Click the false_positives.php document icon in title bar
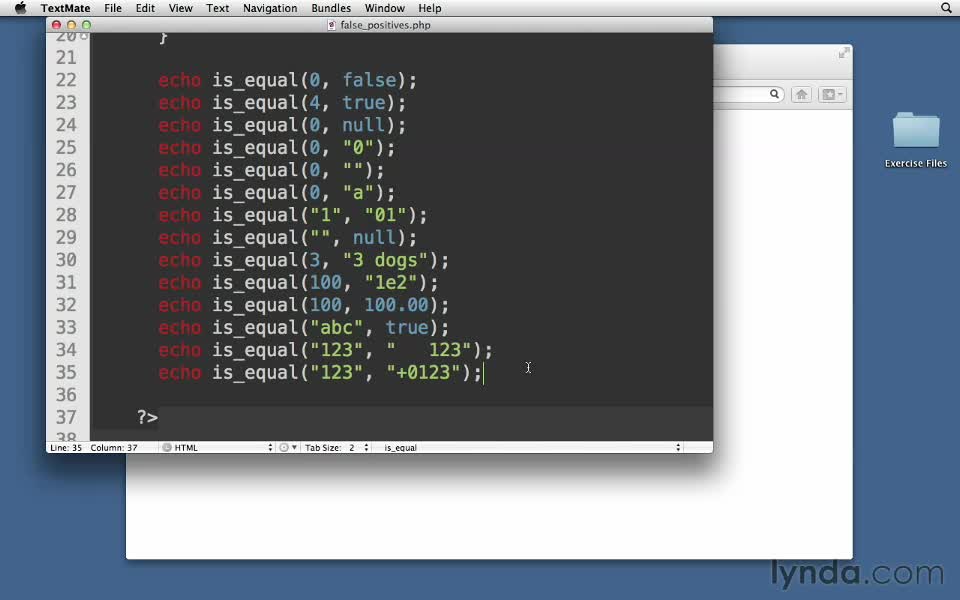 pyautogui.click(x=332, y=25)
